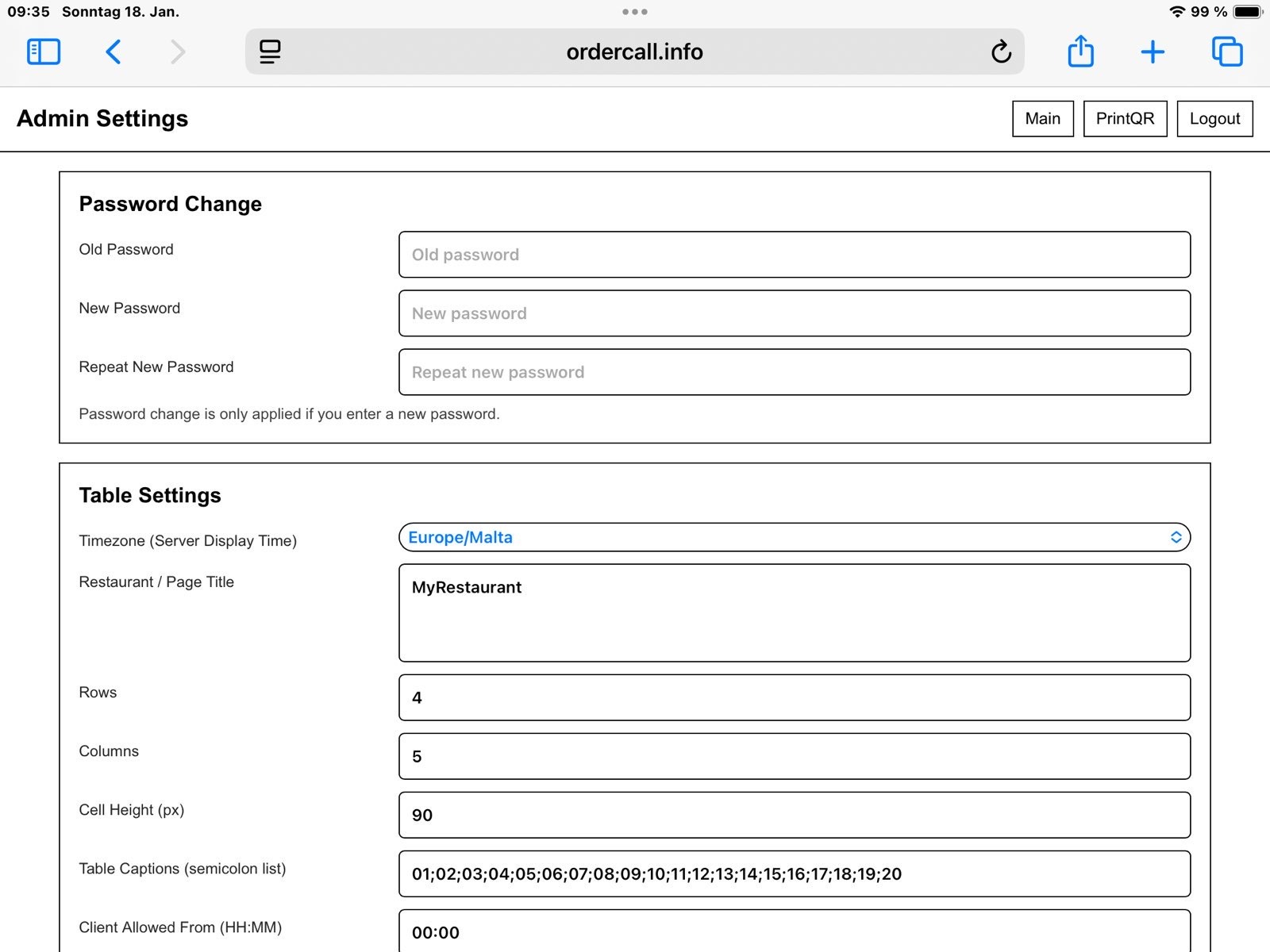1270x952 pixels.
Task: Click the Cell Height field
Action: point(794,815)
